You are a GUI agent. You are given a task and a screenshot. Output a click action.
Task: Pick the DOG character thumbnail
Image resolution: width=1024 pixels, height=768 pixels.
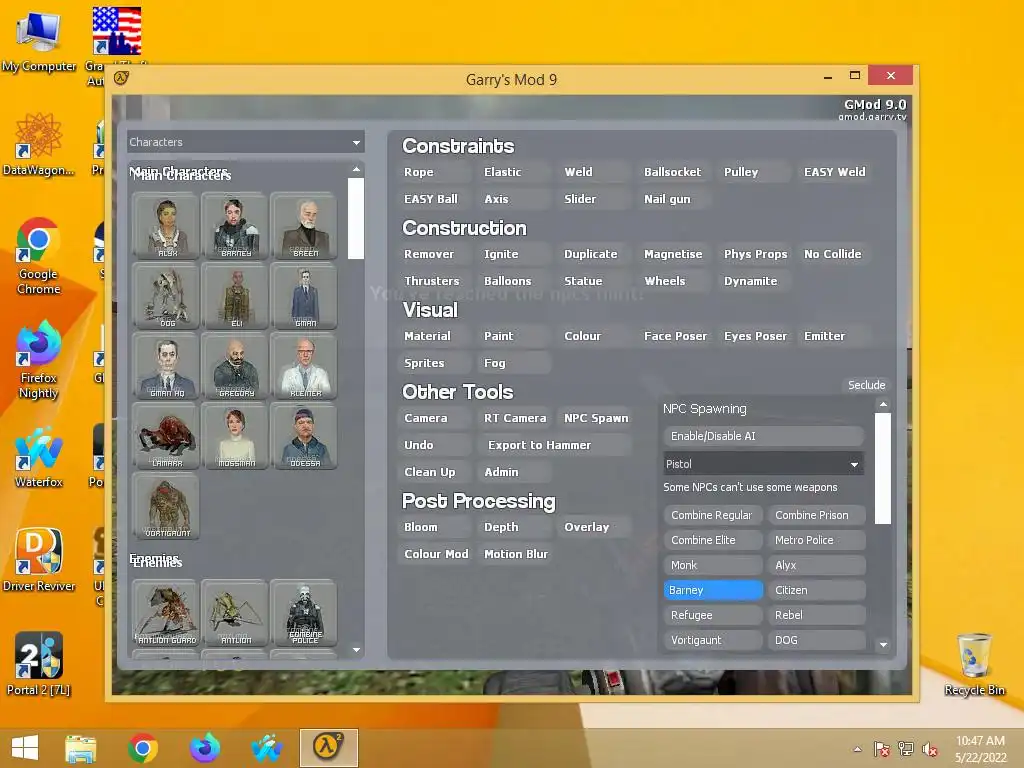[166, 296]
